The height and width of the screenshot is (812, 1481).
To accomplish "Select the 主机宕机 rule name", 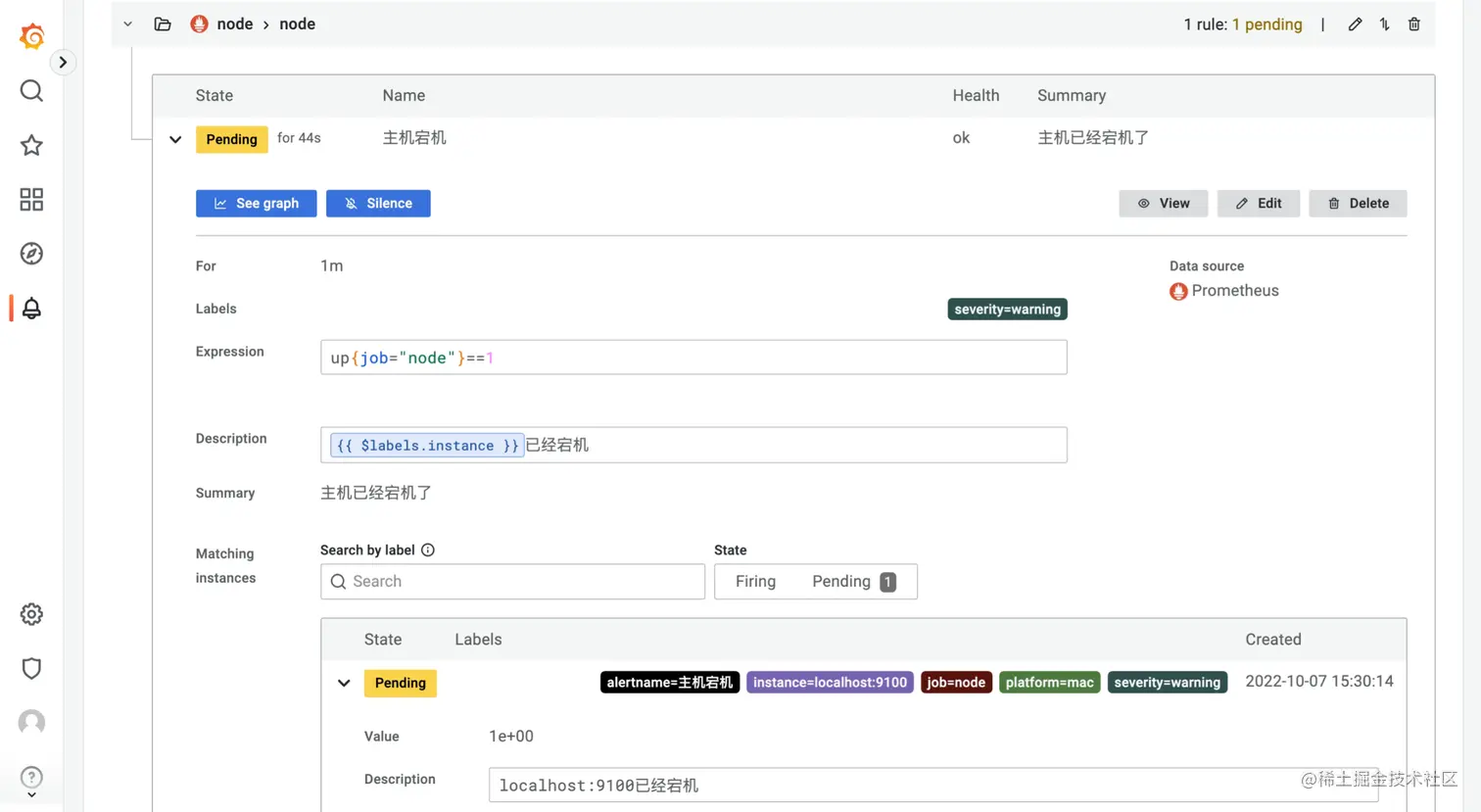I will 414,138.
